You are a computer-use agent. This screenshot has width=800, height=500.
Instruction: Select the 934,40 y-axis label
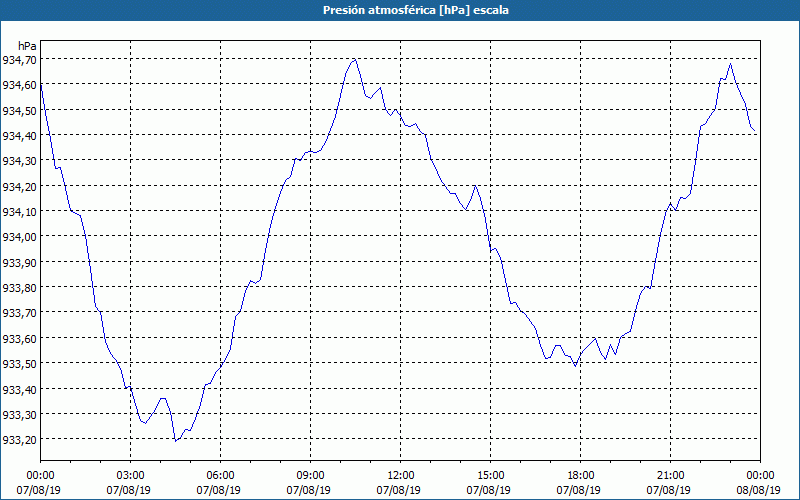coord(19,136)
